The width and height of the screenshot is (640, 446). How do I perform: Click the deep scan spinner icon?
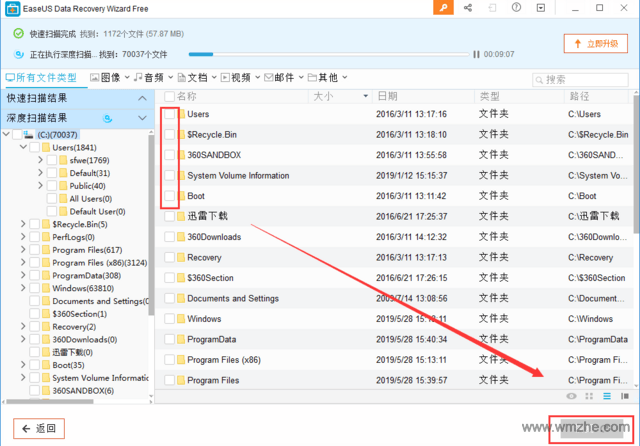[x=107, y=118]
